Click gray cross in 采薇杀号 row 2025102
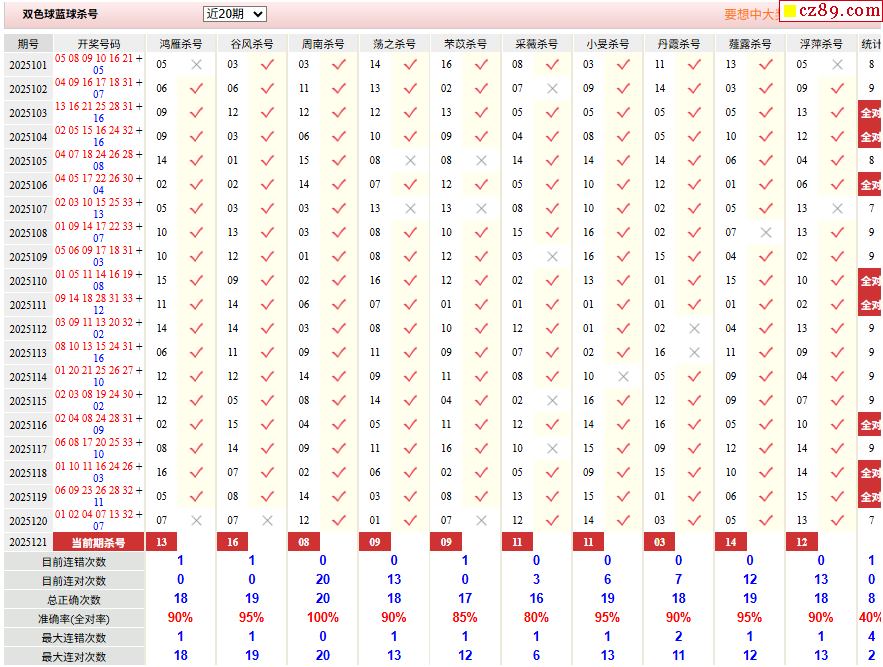This screenshot has height=667, width=883. coord(552,89)
